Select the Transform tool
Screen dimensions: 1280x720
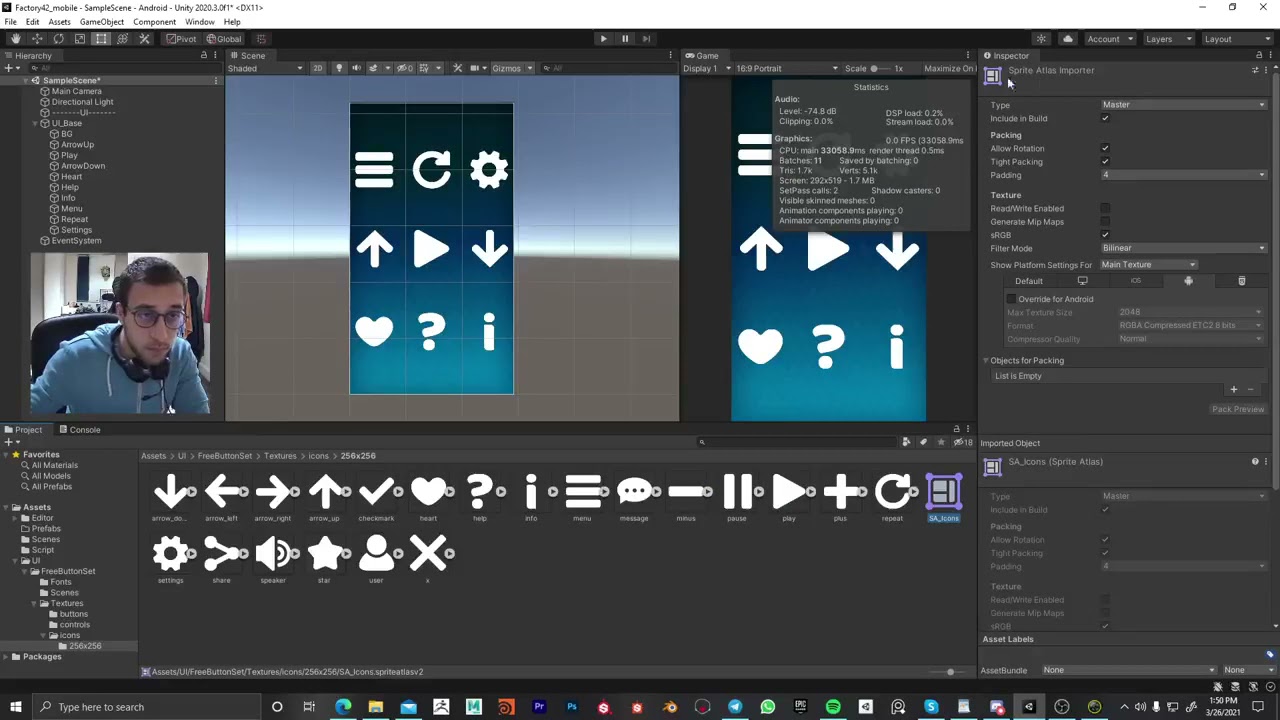tap(122, 39)
